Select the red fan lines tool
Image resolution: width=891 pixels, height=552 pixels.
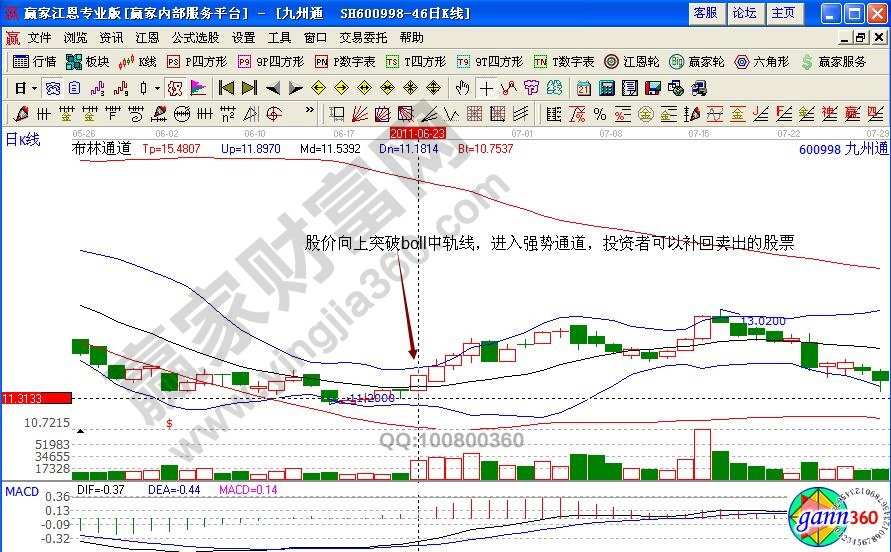(x=360, y=114)
